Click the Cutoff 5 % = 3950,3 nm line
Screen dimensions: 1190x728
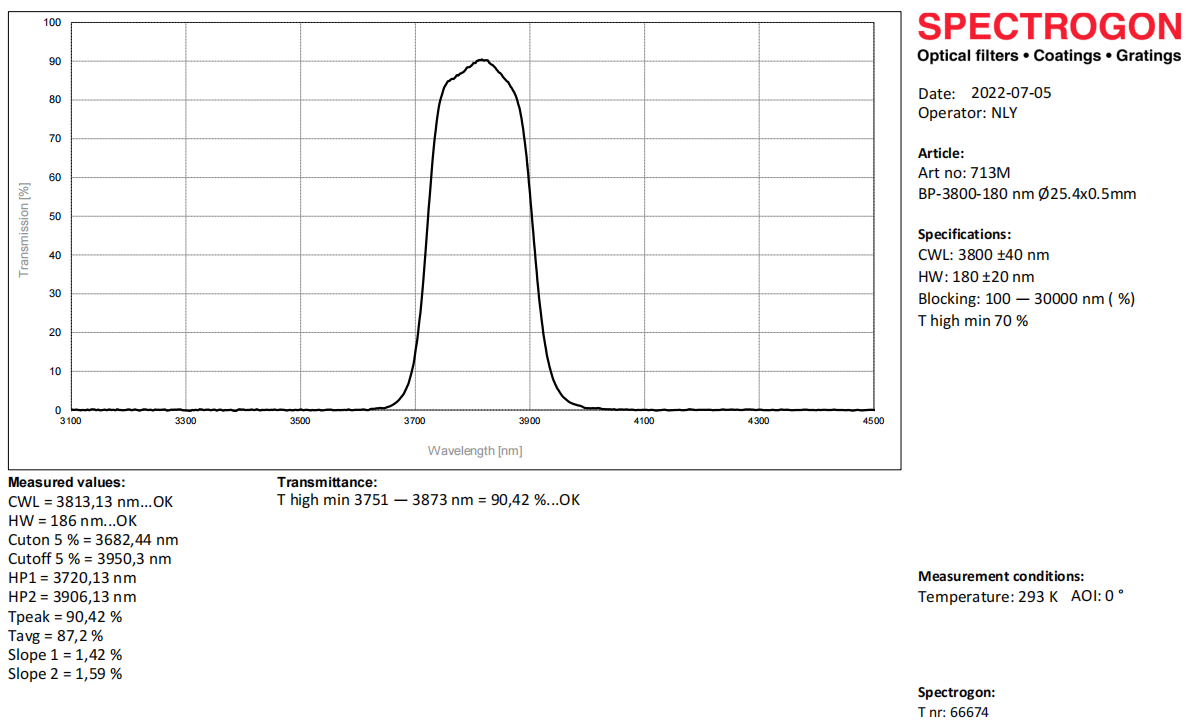point(89,559)
